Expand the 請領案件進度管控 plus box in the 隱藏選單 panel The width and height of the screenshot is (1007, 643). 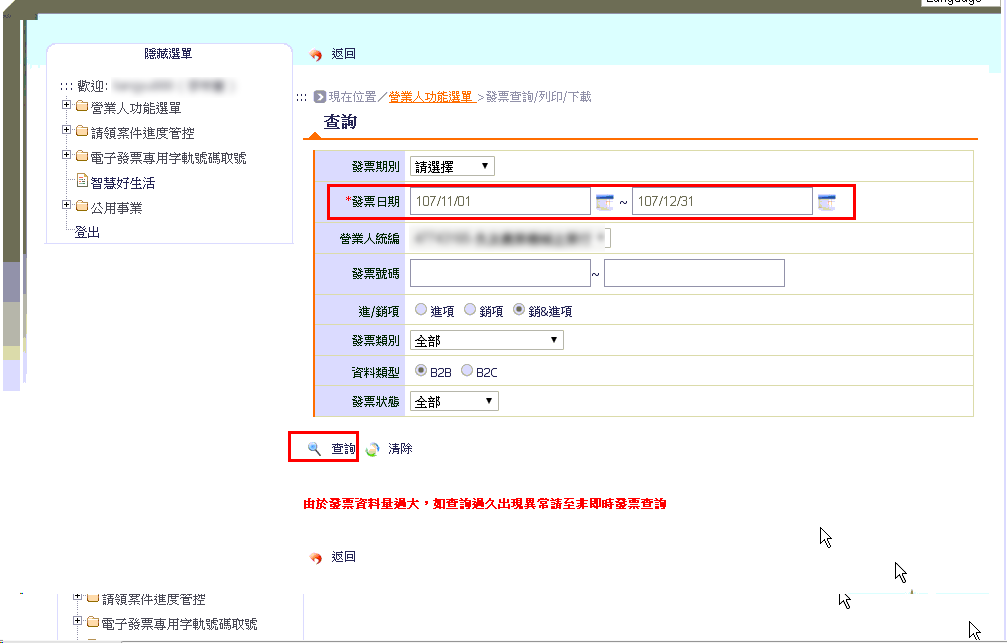click(66, 129)
